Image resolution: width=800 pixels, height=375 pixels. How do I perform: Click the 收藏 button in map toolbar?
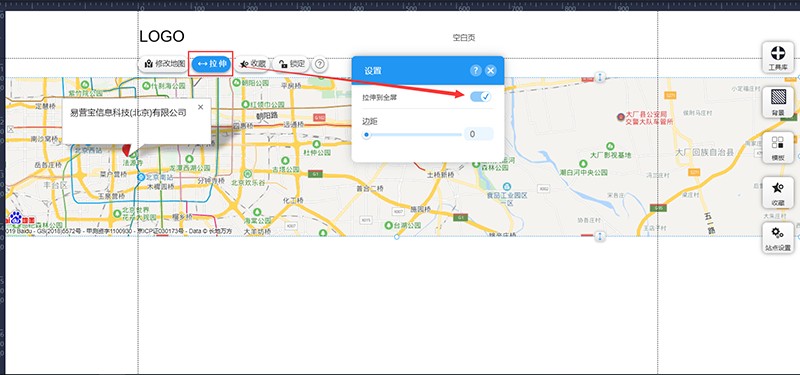[253, 64]
